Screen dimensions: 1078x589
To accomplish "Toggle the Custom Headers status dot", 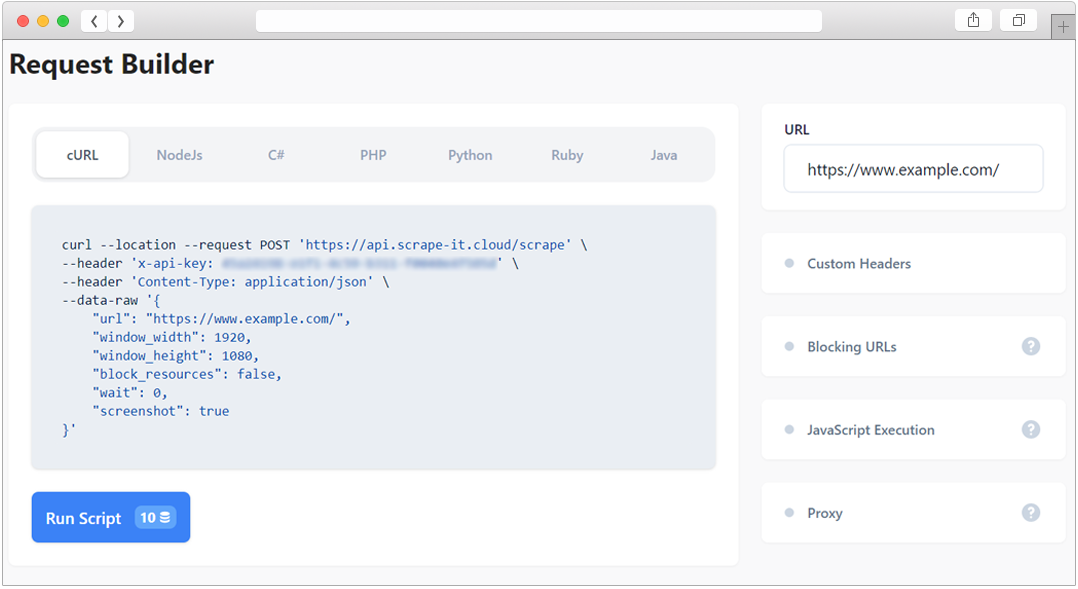I will [789, 263].
